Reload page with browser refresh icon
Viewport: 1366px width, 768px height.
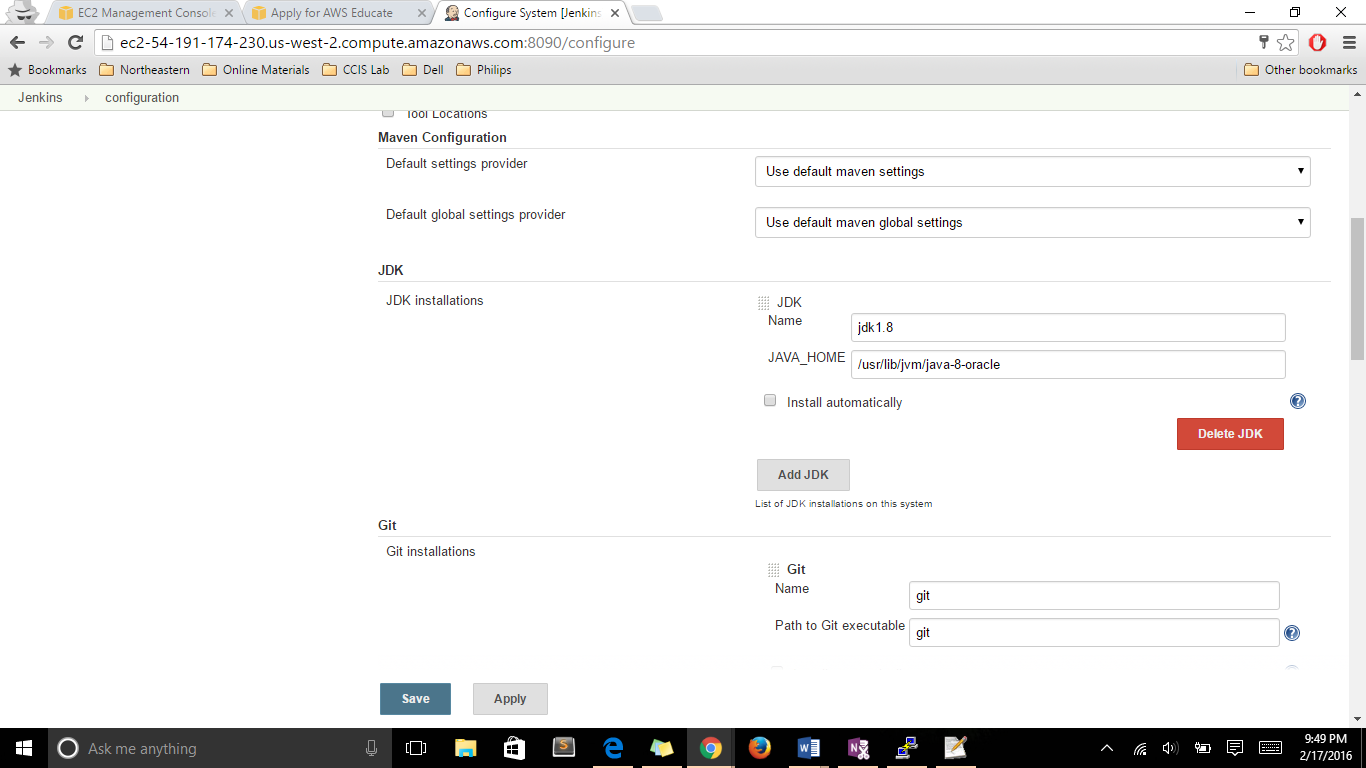point(75,42)
